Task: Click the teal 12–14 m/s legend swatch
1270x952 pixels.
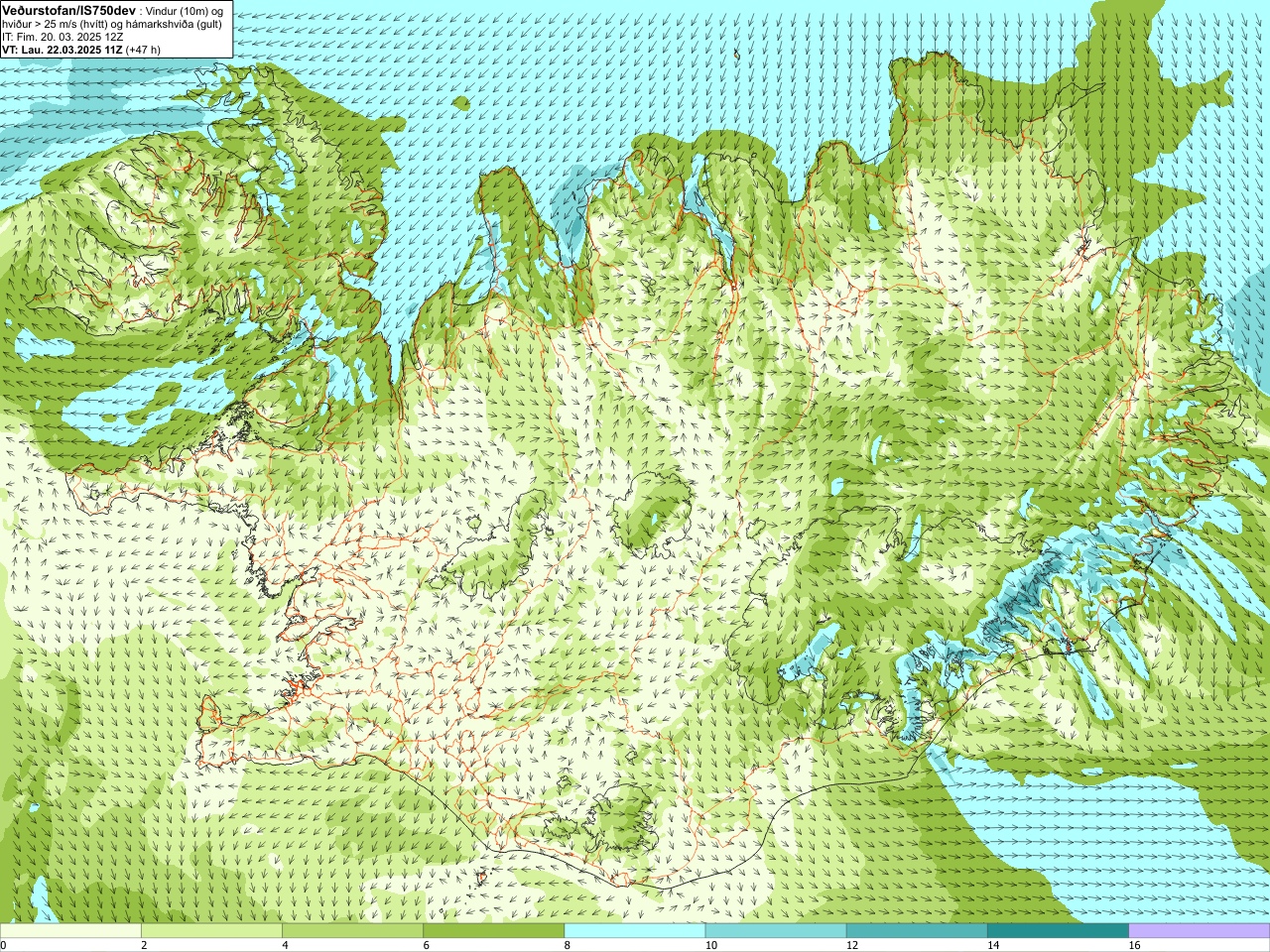Action: pos(917,931)
